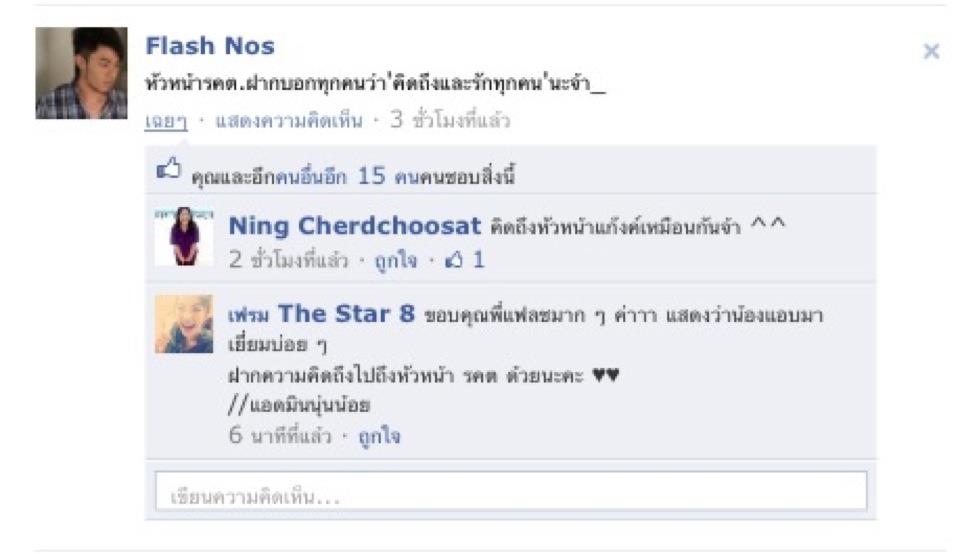Focus the เขียนความคิดเห็น comment box
This screenshot has width=960, height=554.
511,491
